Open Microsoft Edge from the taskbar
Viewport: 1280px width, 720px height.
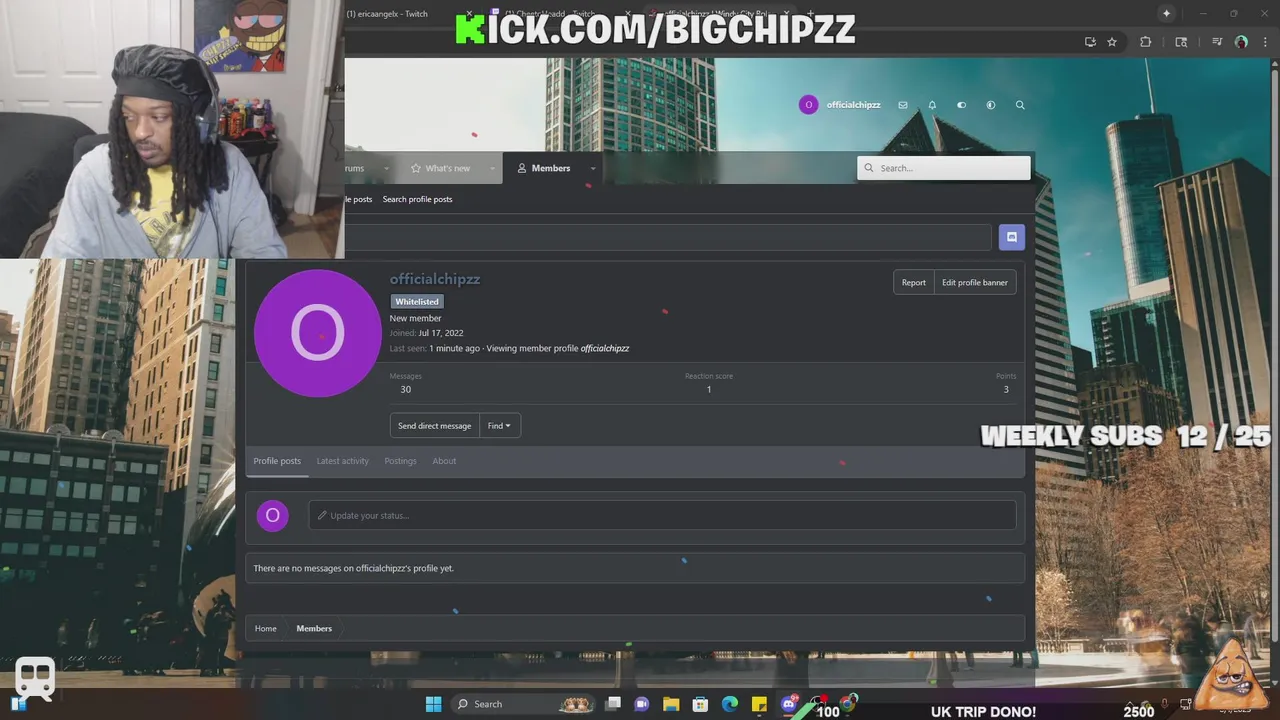coord(730,704)
